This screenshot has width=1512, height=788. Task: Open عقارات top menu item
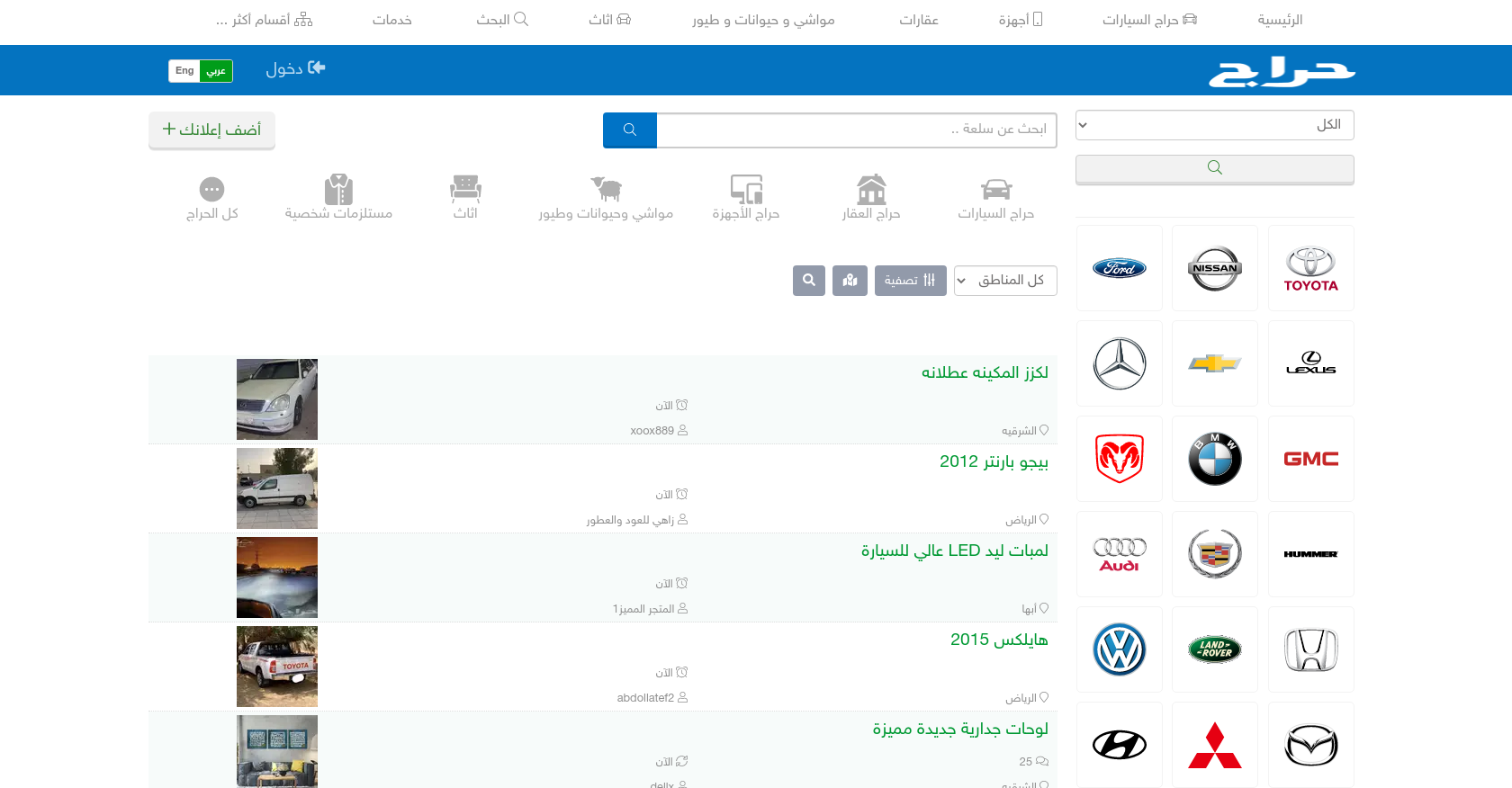919,20
